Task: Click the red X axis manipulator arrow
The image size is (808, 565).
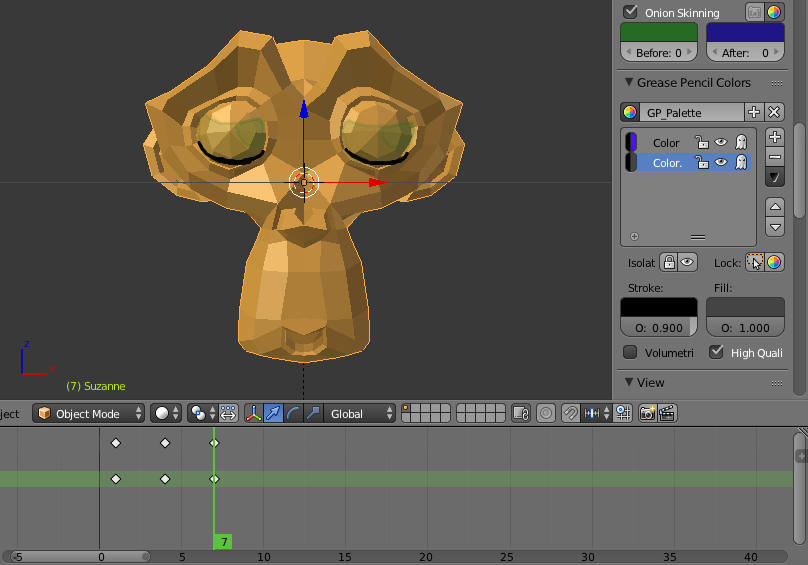Action: point(377,182)
